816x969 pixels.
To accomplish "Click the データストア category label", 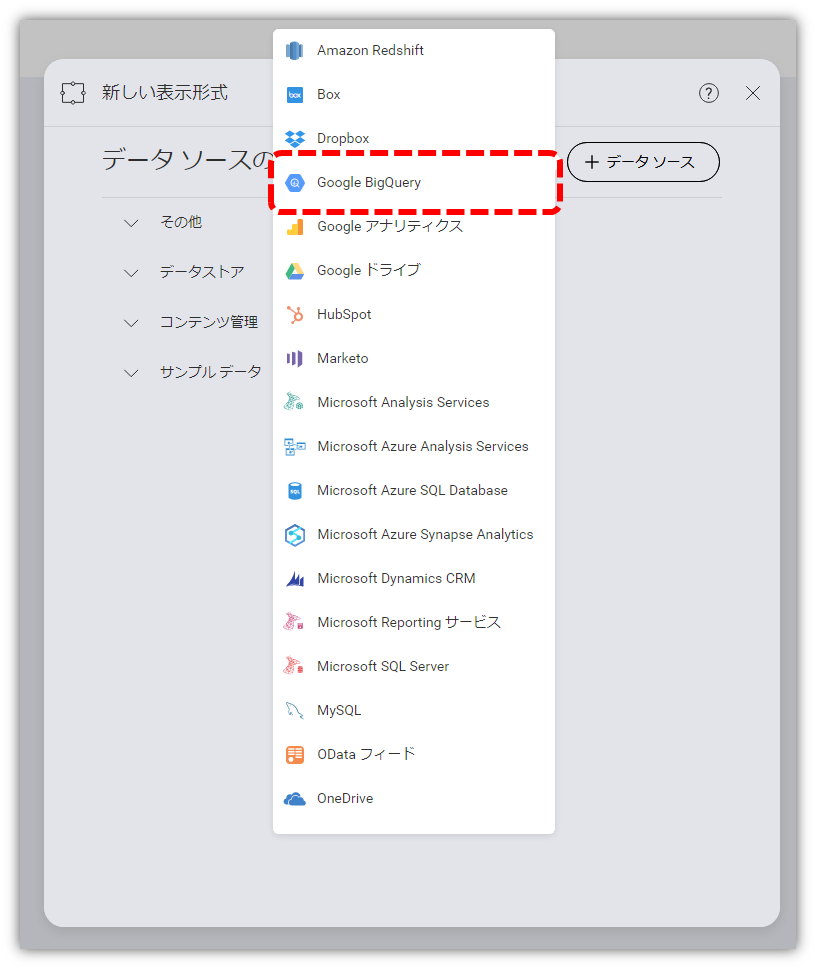I will click(202, 272).
